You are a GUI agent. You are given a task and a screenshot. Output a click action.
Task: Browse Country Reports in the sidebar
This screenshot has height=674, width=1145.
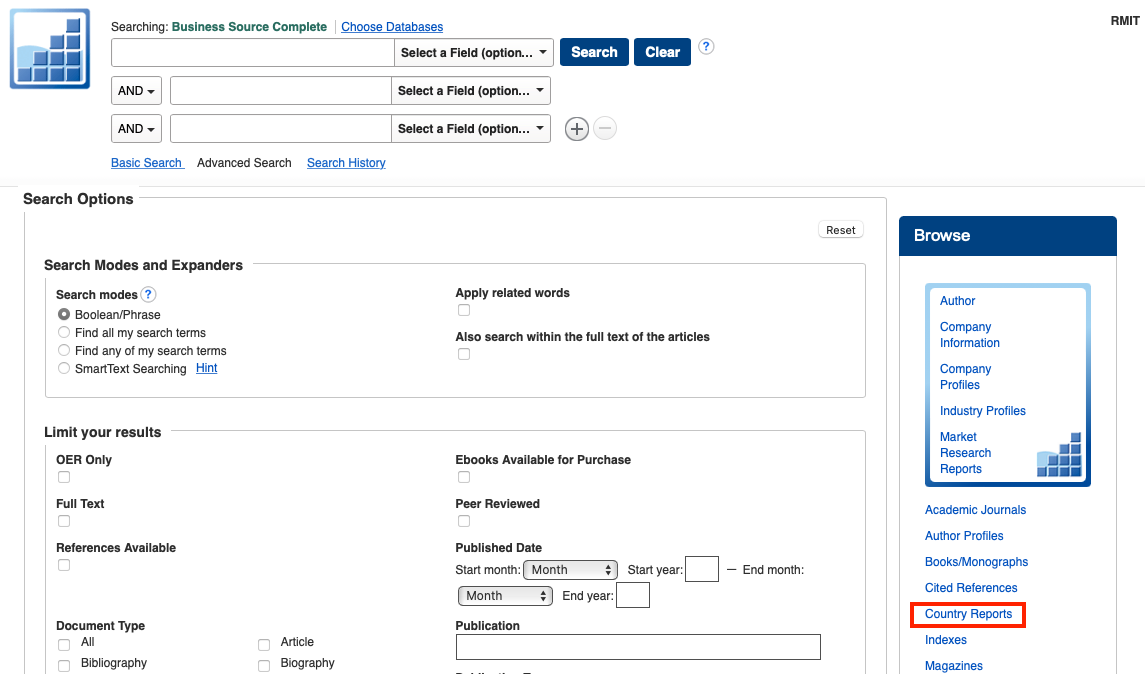968,614
